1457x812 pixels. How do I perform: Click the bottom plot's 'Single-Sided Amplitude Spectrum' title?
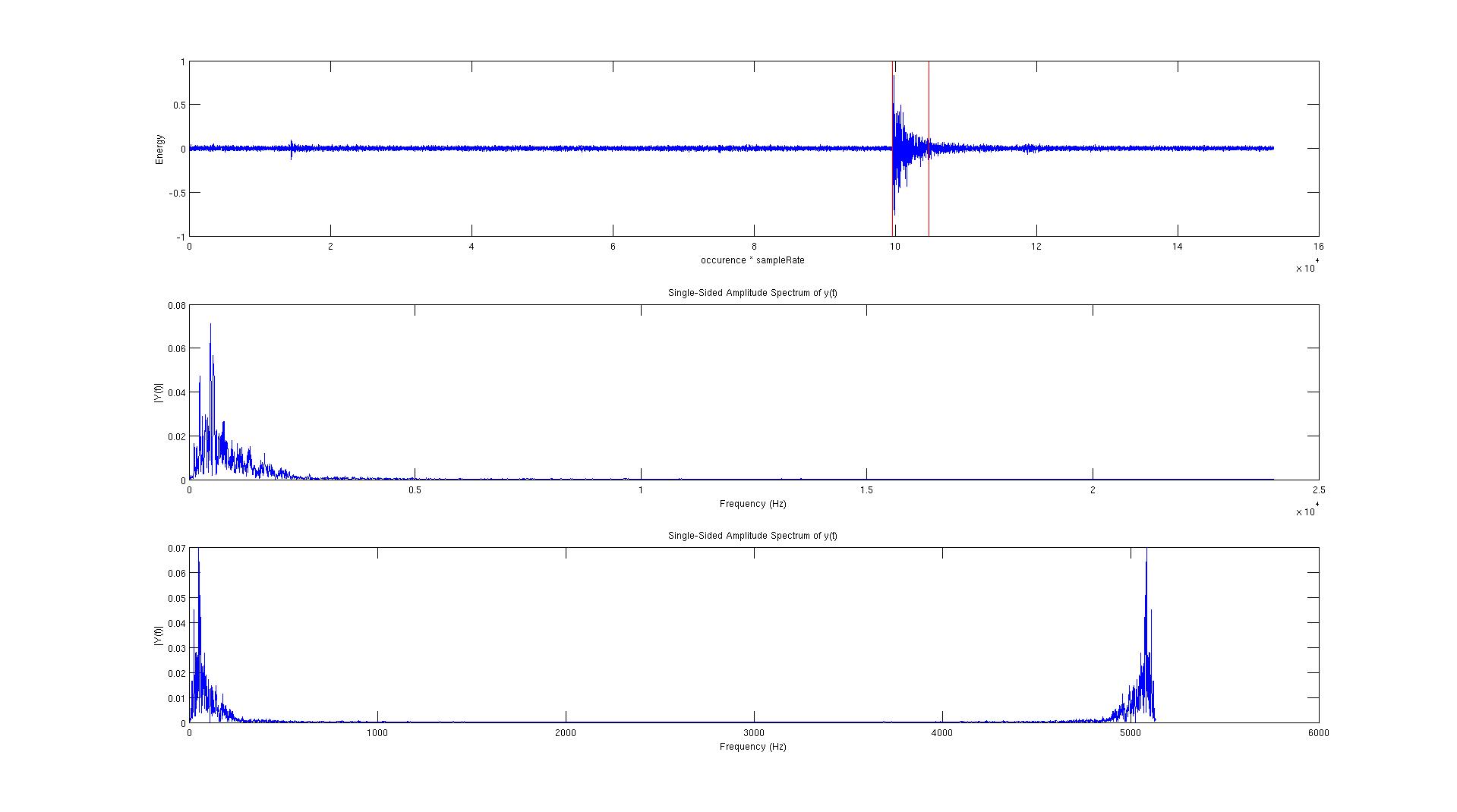[752, 536]
